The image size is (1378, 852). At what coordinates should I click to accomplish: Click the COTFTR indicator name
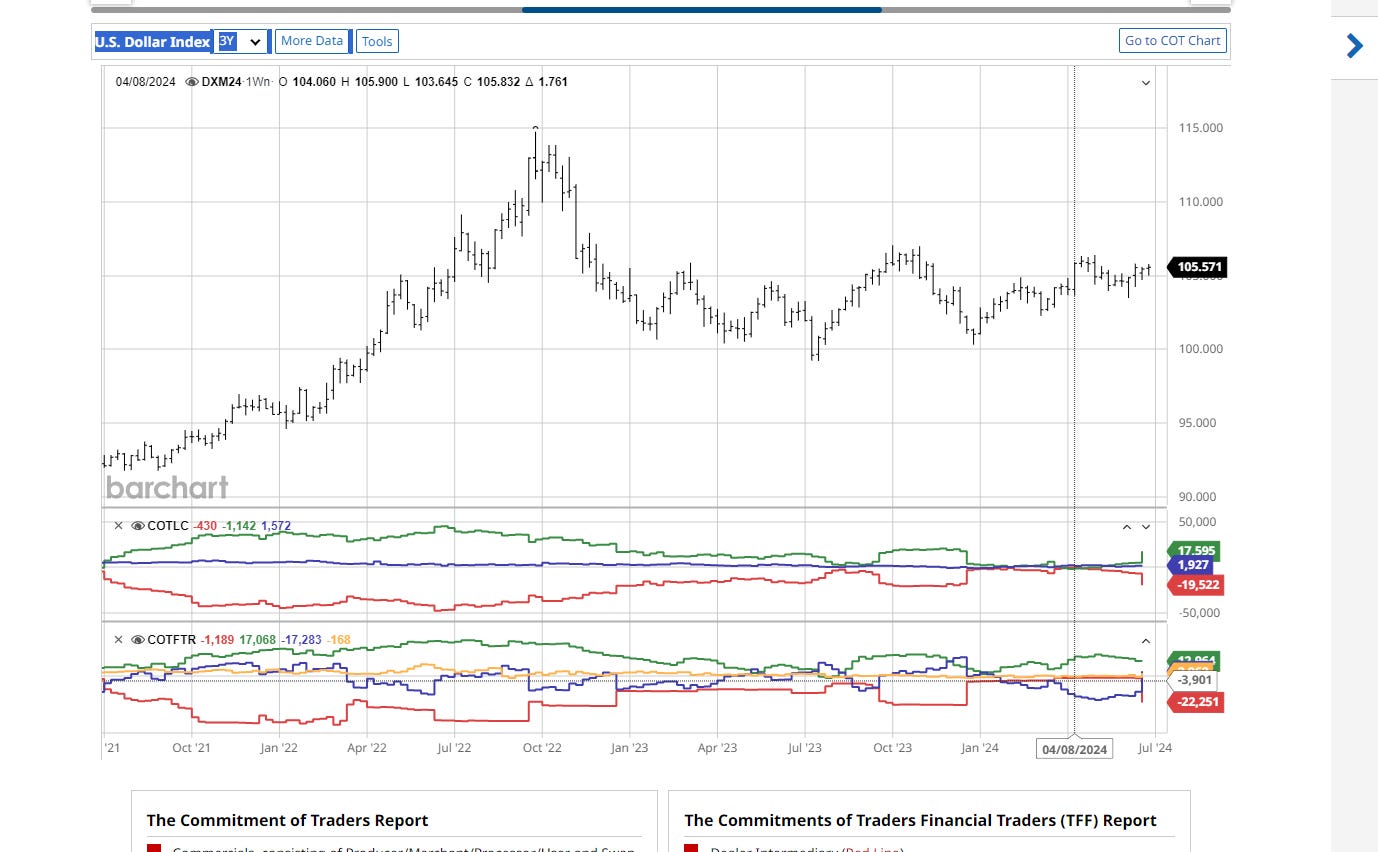click(x=172, y=640)
